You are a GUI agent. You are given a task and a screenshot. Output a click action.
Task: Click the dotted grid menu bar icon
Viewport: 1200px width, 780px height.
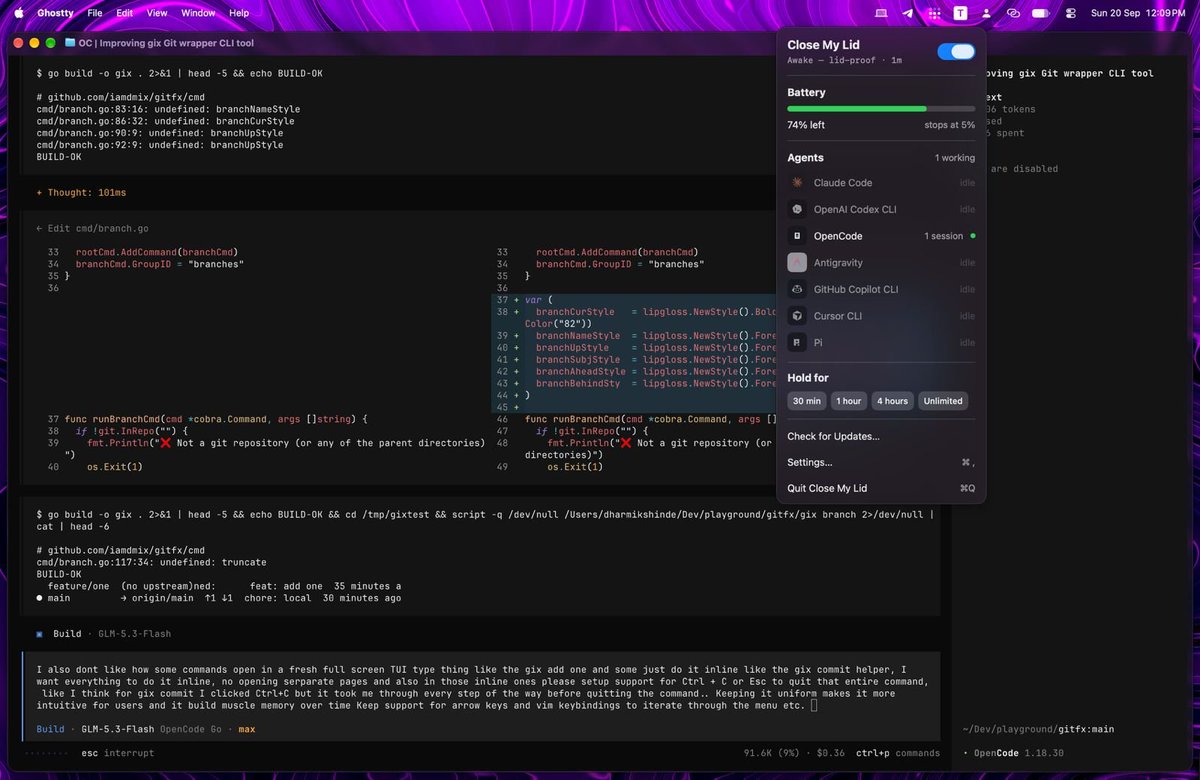[934, 13]
